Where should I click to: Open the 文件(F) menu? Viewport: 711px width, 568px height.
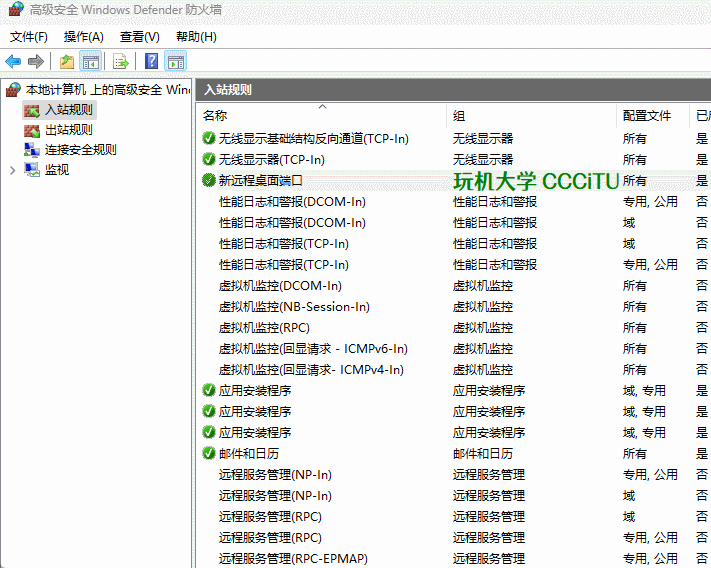coord(29,37)
